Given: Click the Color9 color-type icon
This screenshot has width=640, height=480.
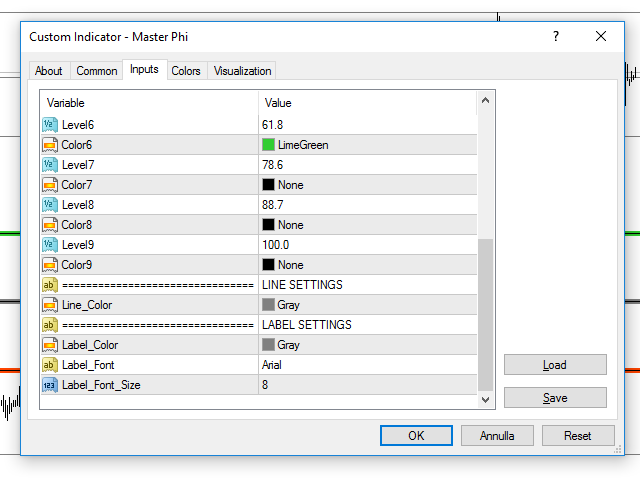Looking at the screenshot, I should (50, 265).
